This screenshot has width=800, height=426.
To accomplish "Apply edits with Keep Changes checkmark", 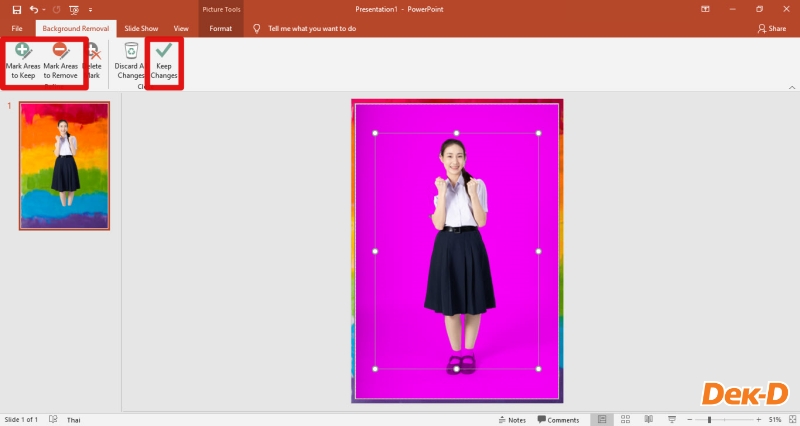I will (164, 61).
